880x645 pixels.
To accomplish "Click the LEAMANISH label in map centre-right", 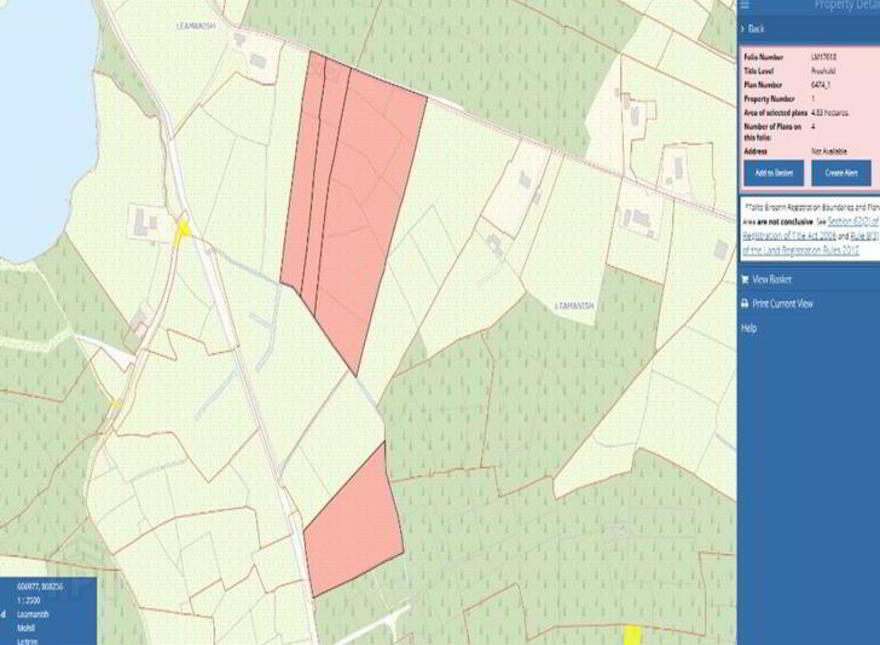I will [x=574, y=306].
